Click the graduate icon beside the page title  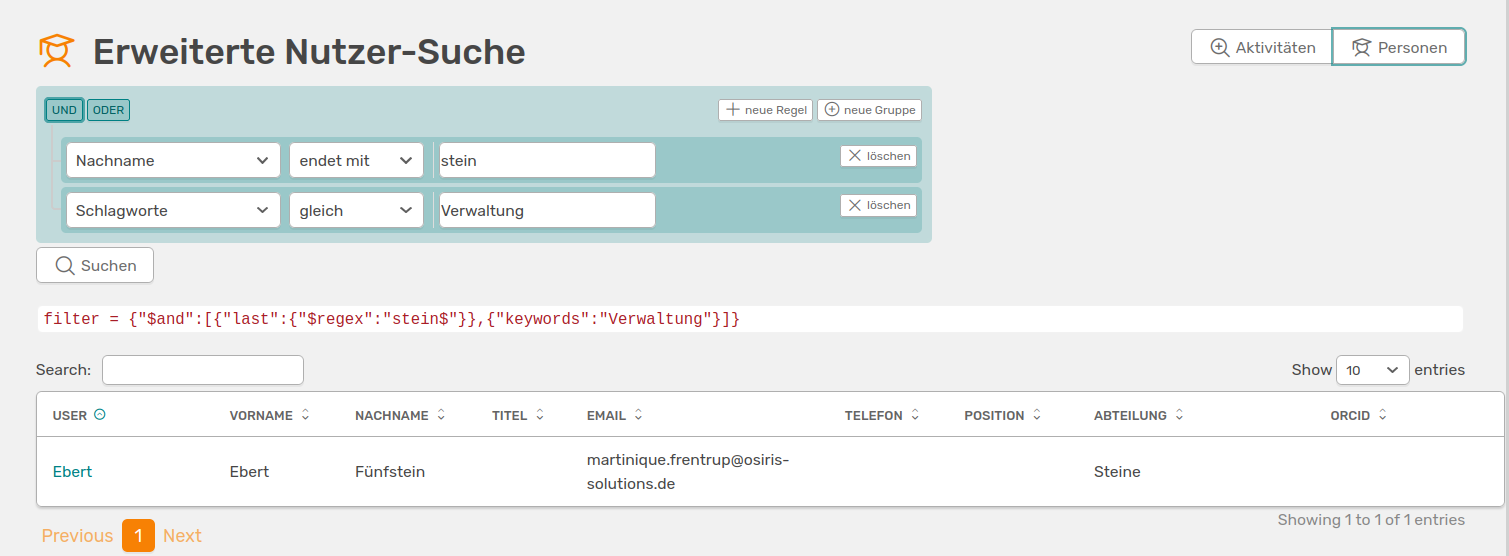[x=57, y=51]
